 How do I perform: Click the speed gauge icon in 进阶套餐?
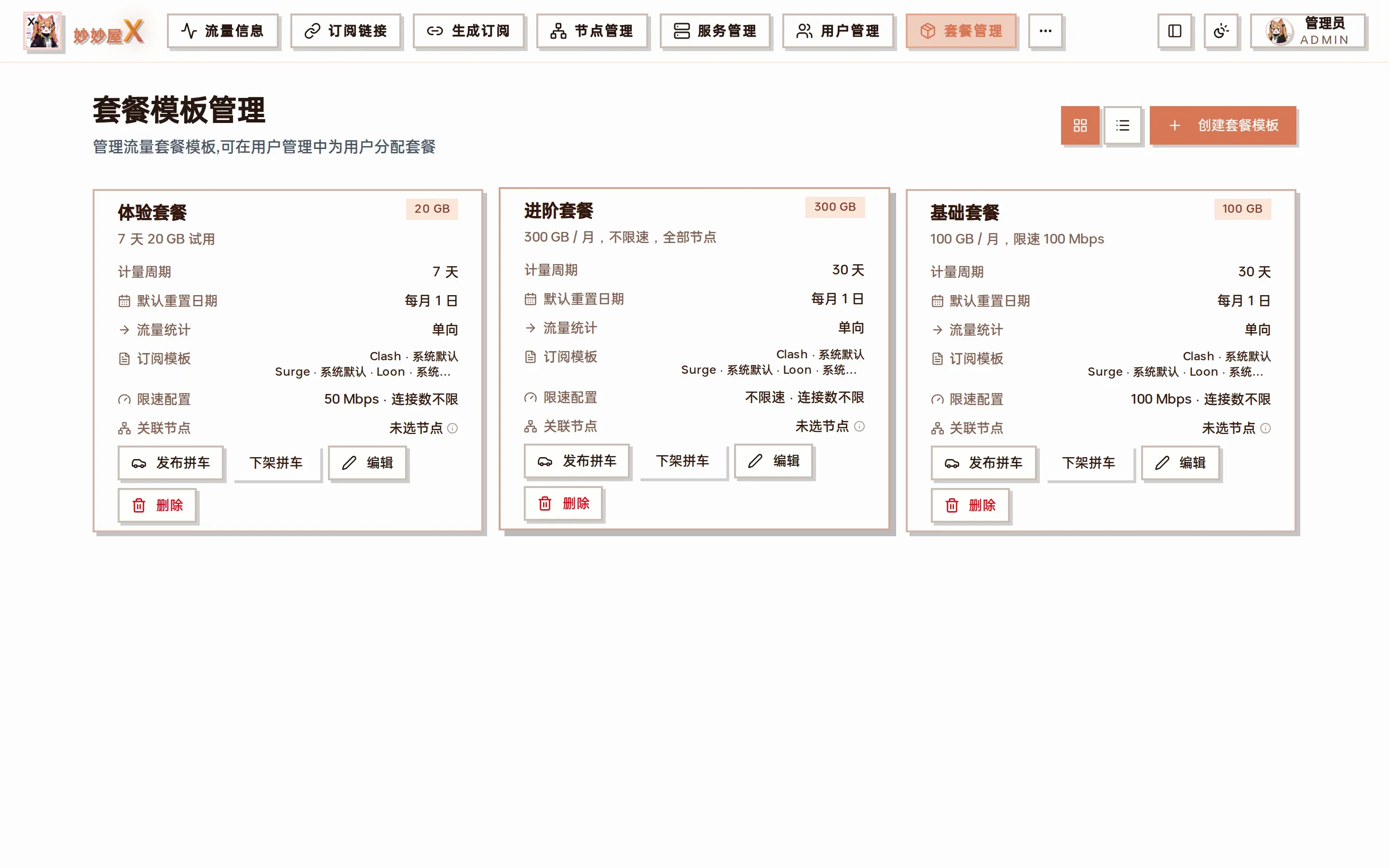[531, 397]
